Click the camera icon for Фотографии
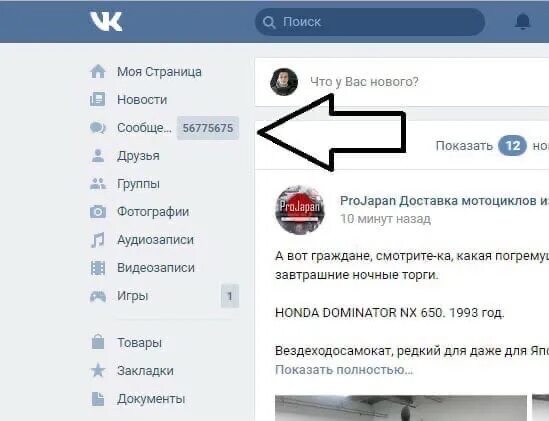Image resolution: width=549 pixels, height=421 pixels. (98, 212)
